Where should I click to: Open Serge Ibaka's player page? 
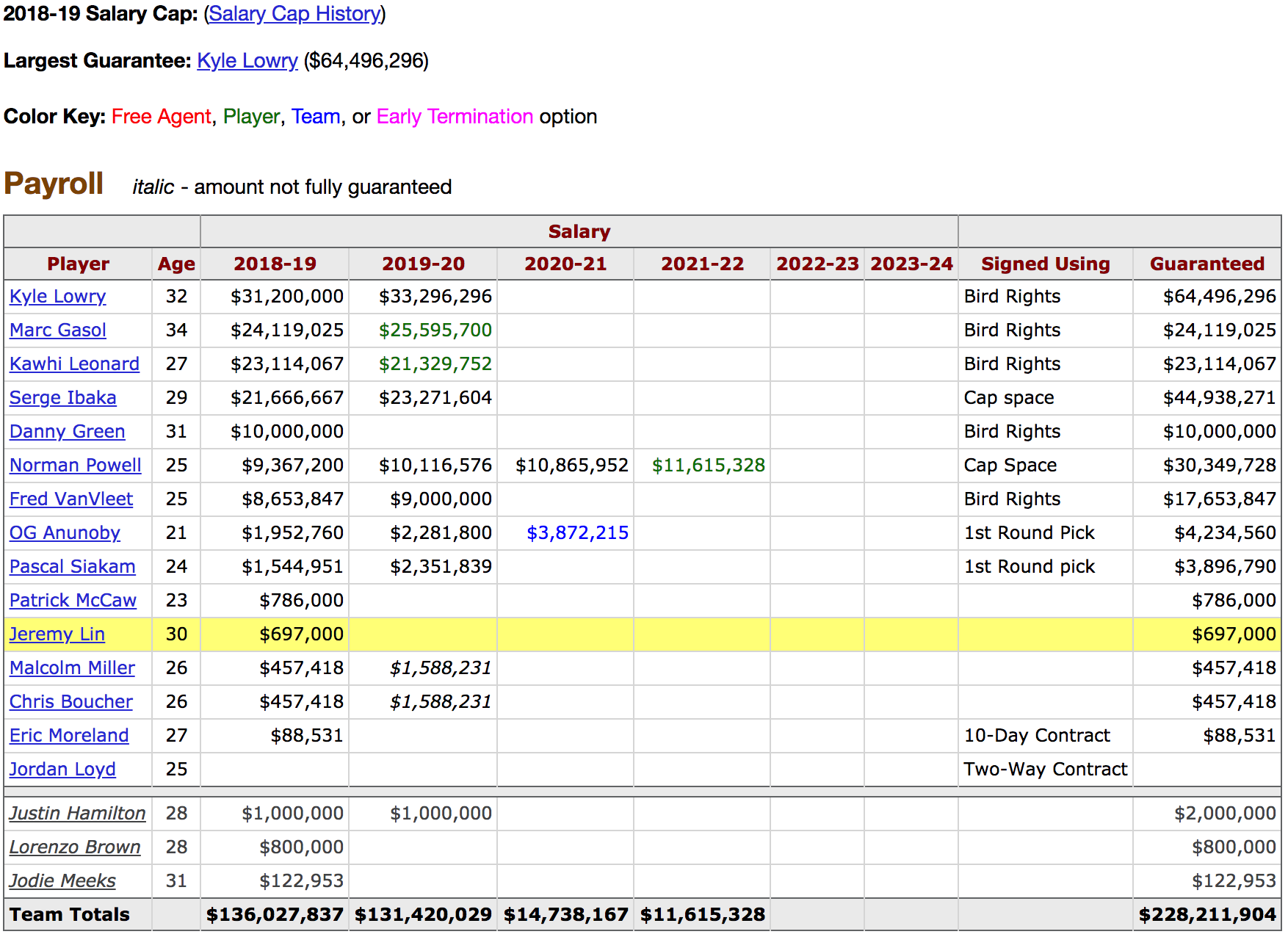pos(63,398)
